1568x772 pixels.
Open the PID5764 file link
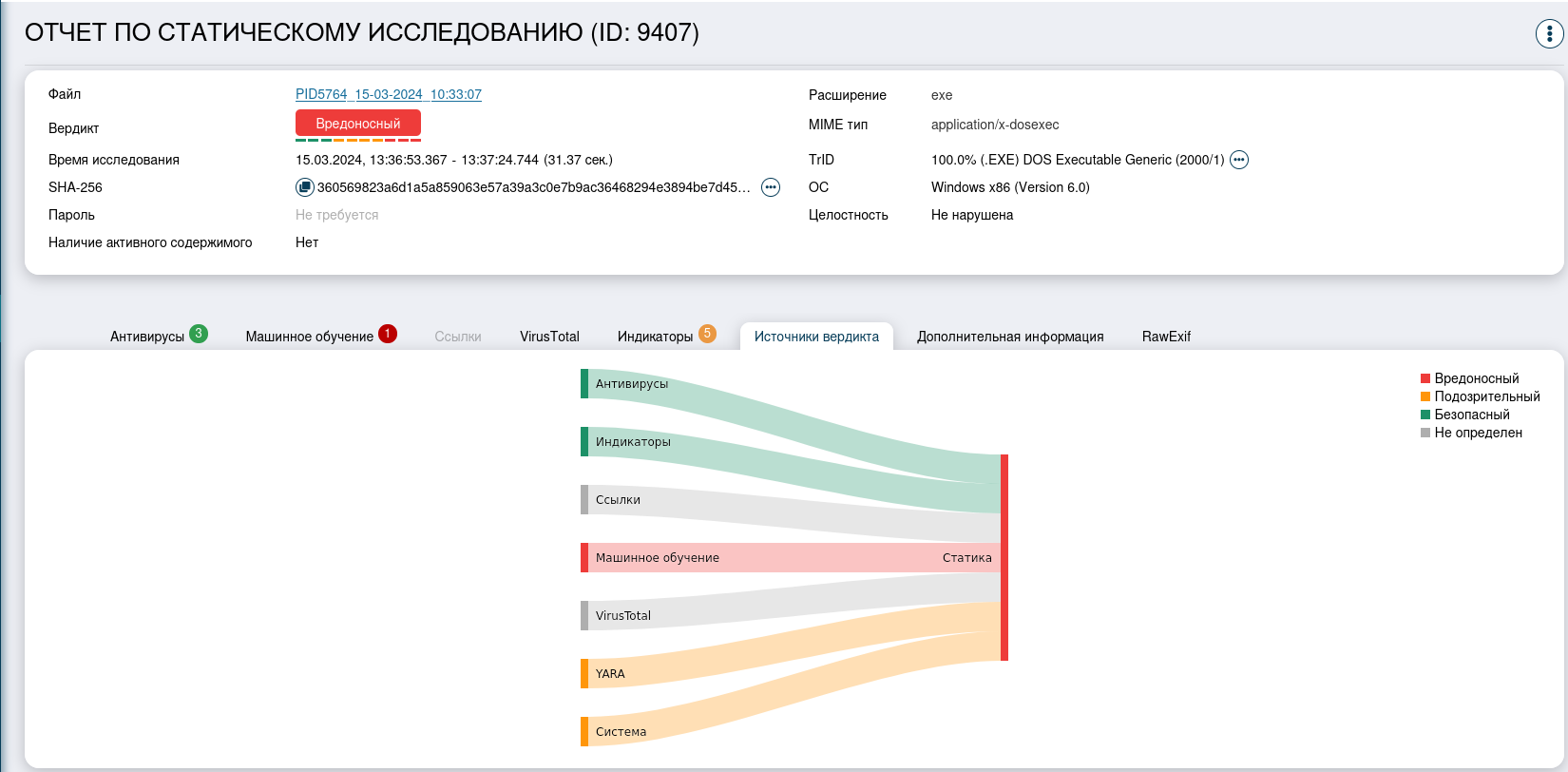click(388, 94)
